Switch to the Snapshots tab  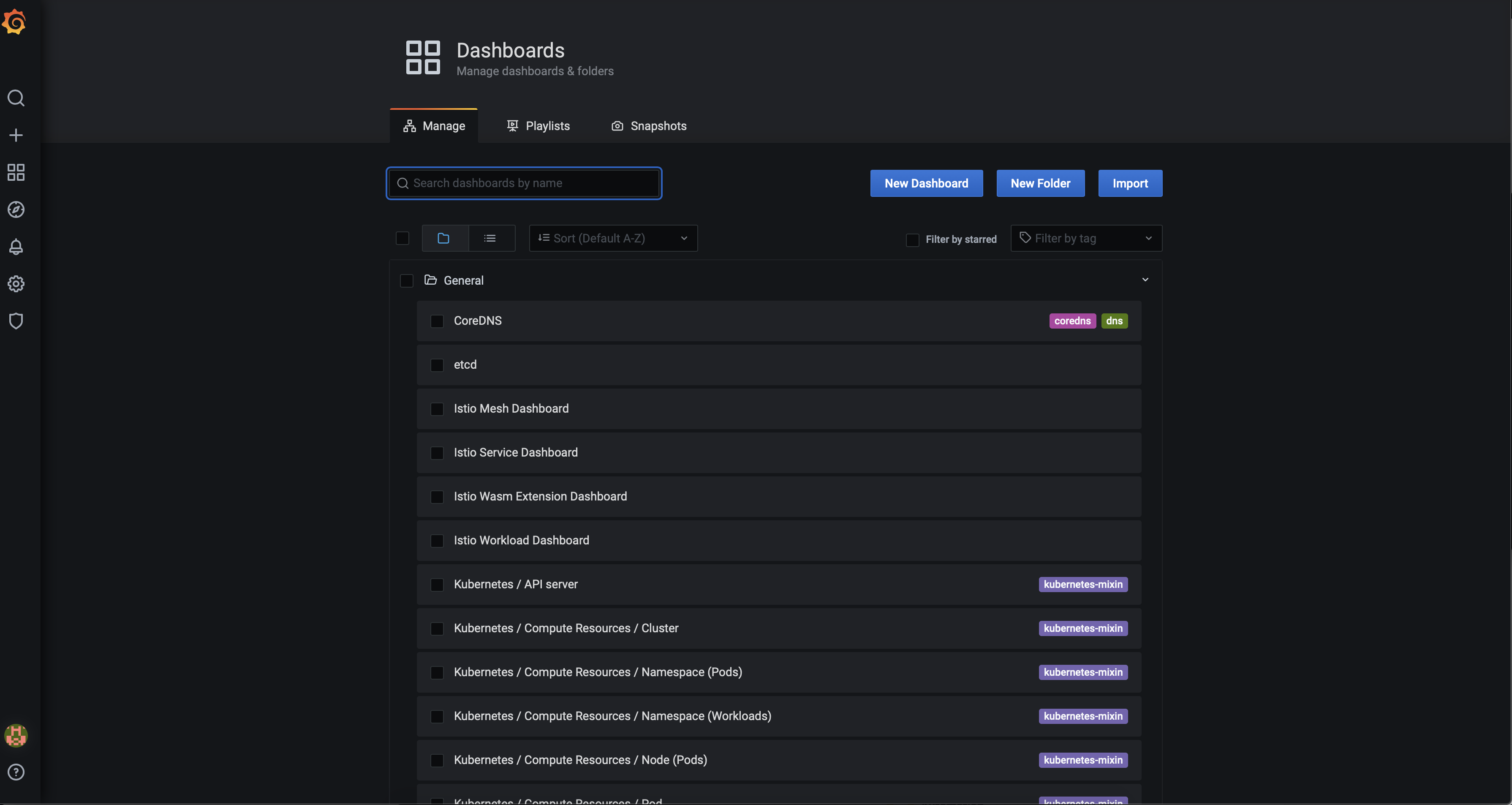click(649, 126)
